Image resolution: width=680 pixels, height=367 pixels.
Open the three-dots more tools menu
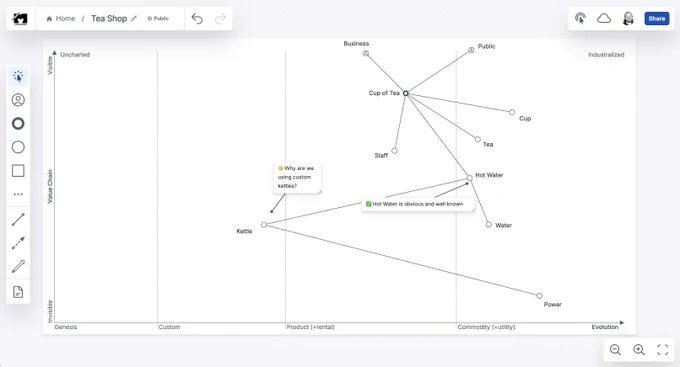pos(18,194)
